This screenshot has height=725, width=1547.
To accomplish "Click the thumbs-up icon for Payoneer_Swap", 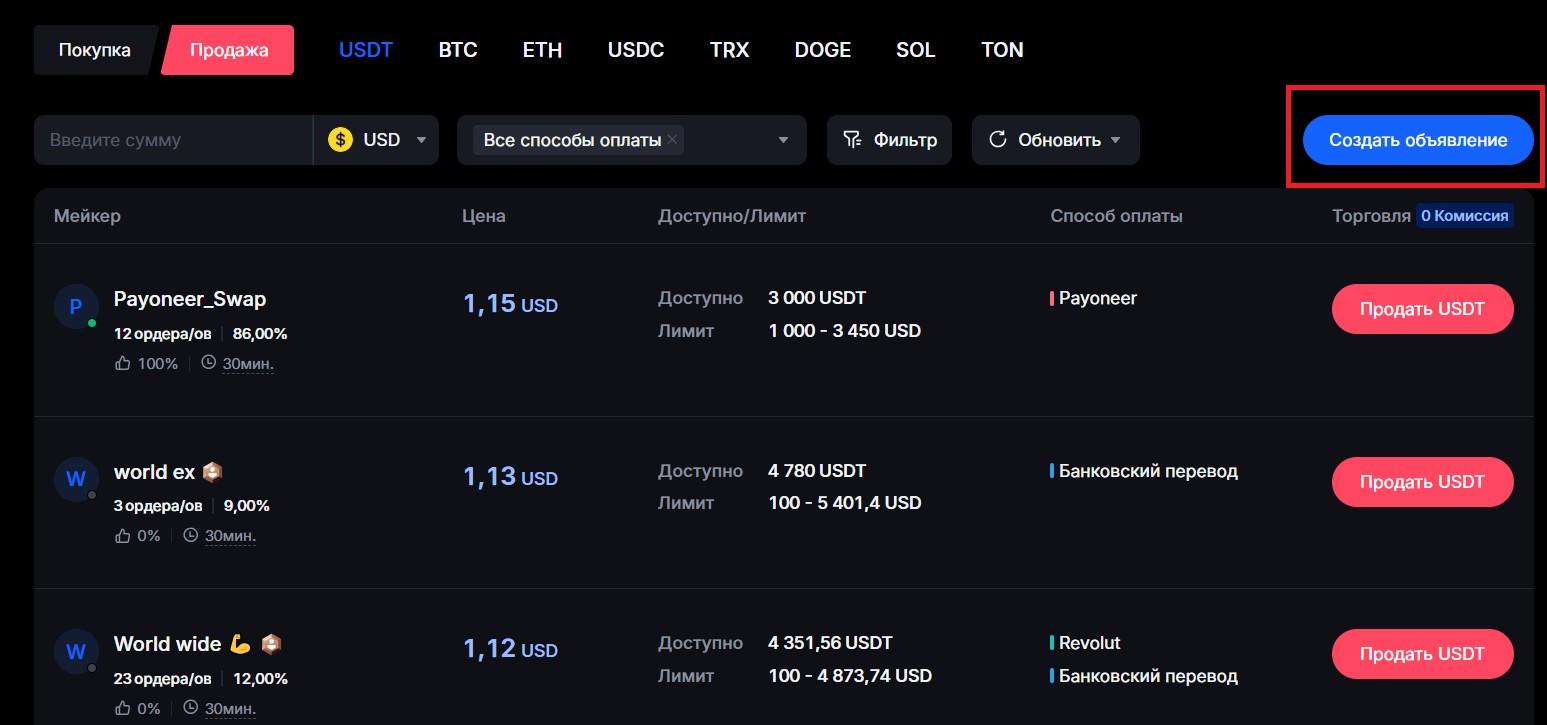I will [x=123, y=363].
